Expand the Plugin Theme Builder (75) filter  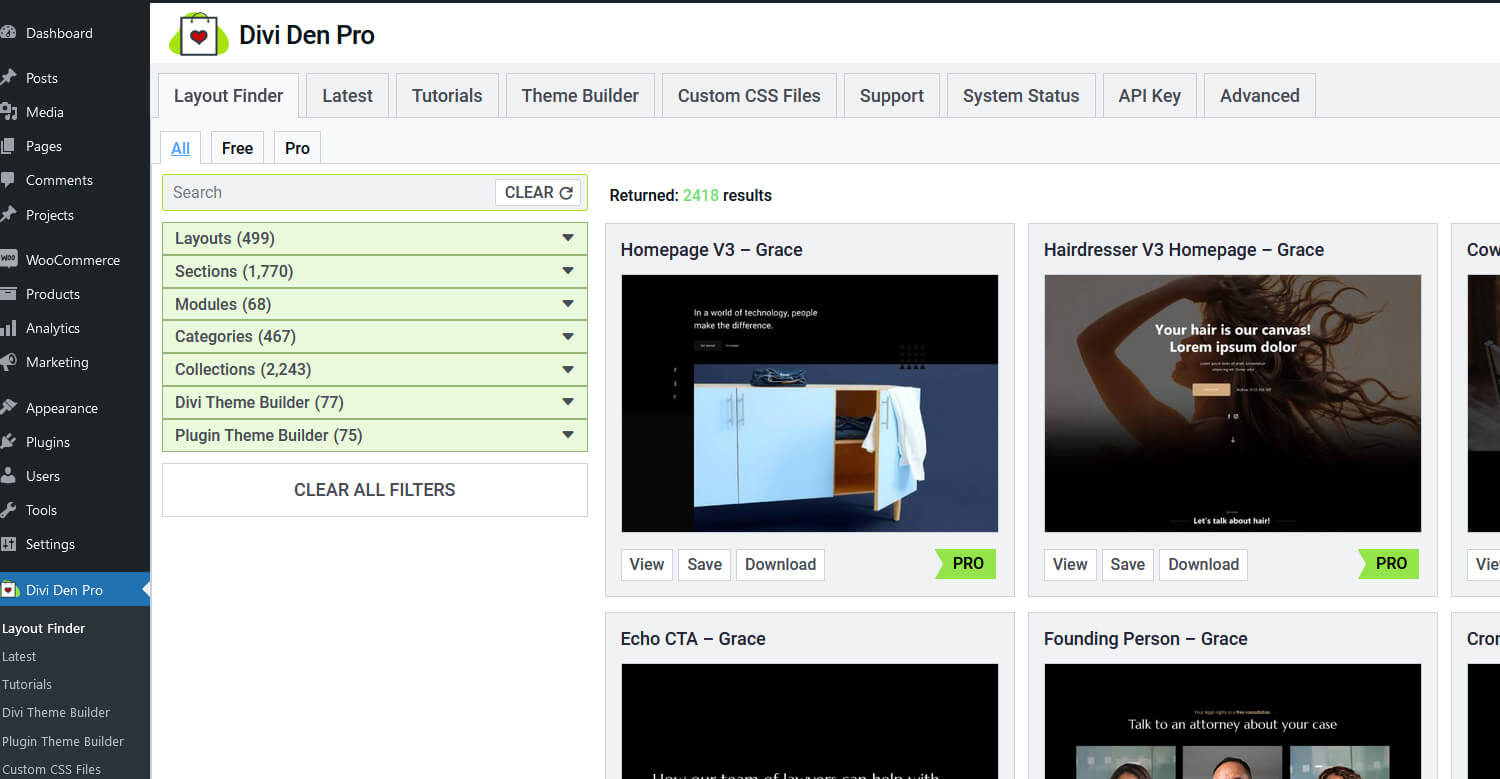(x=374, y=435)
